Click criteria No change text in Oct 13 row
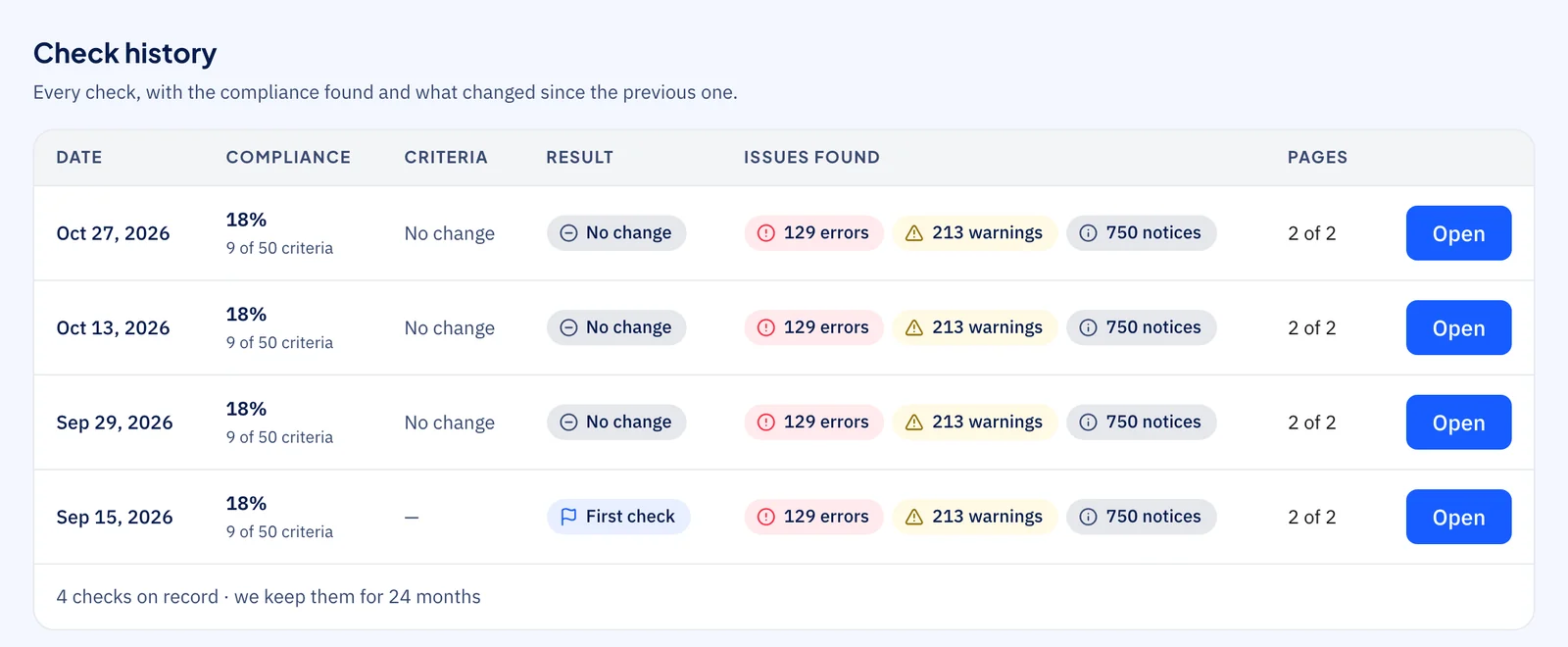 pyautogui.click(x=449, y=327)
